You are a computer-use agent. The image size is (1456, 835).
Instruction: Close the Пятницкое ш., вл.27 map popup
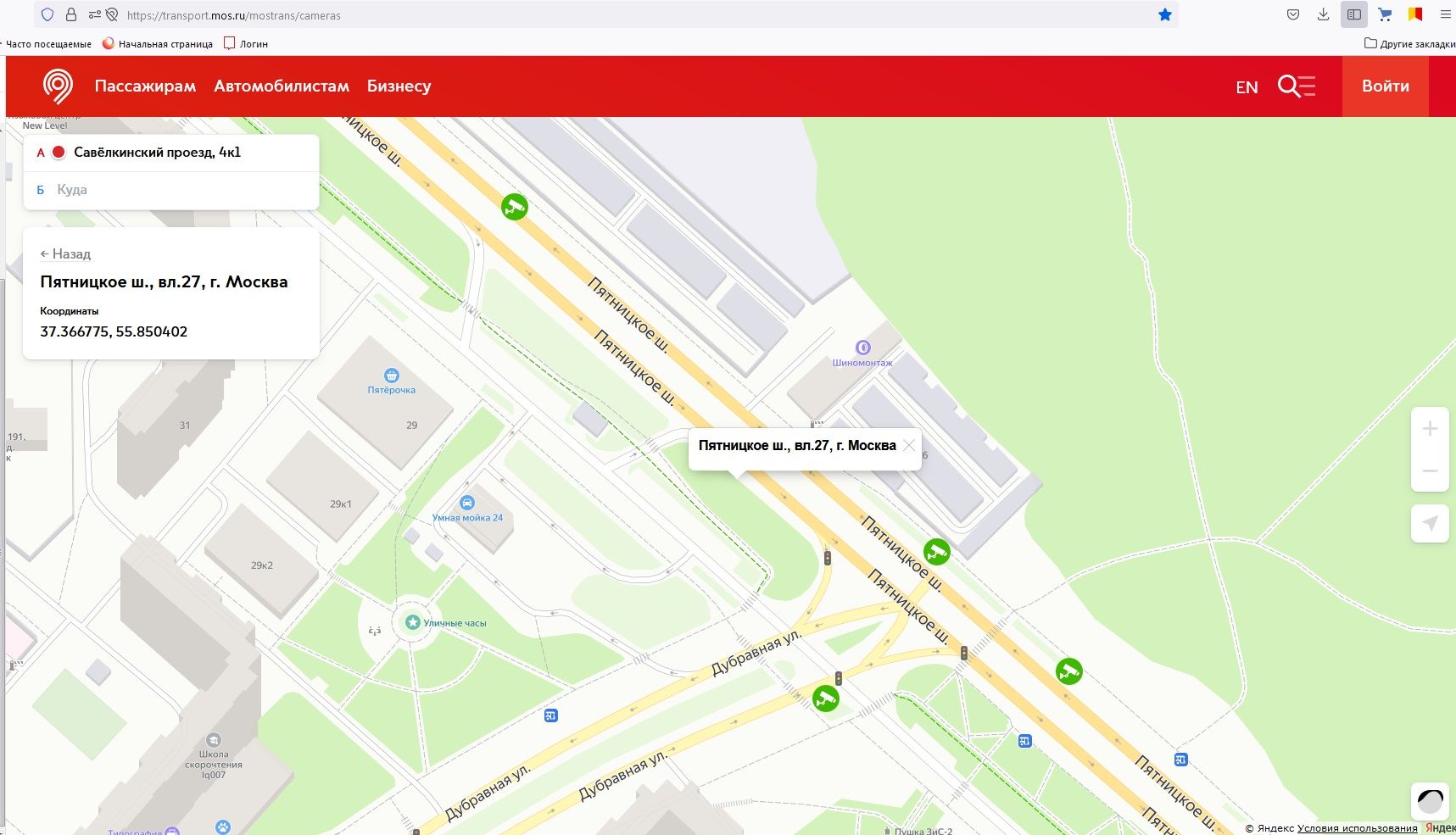click(909, 446)
